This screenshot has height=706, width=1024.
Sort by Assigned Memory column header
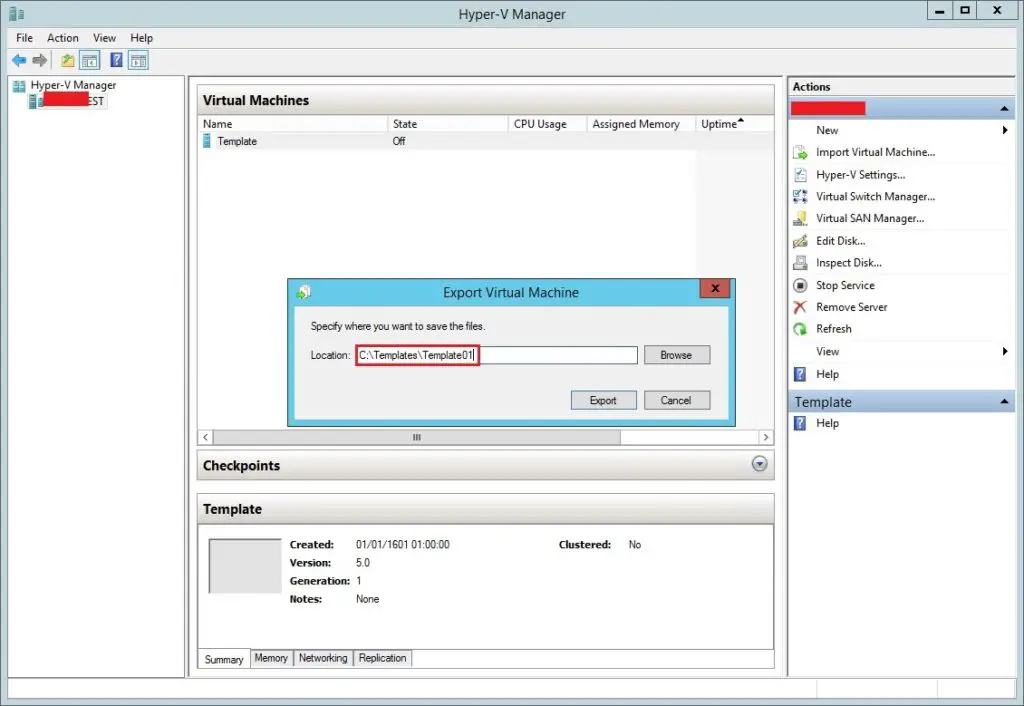pyautogui.click(x=641, y=124)
